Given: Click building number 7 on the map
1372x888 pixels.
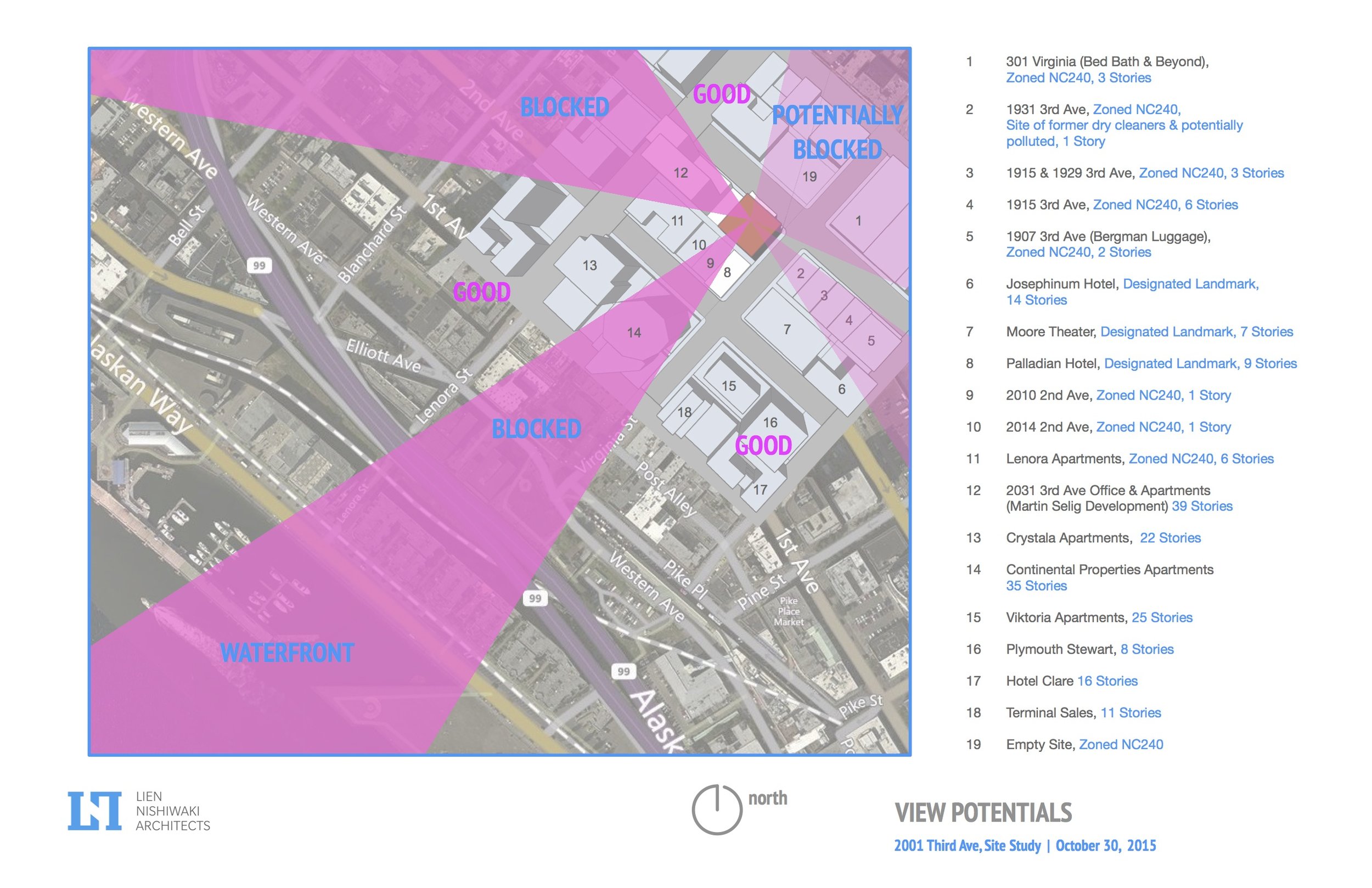Looking at the screenshot, I should point(787,329).
